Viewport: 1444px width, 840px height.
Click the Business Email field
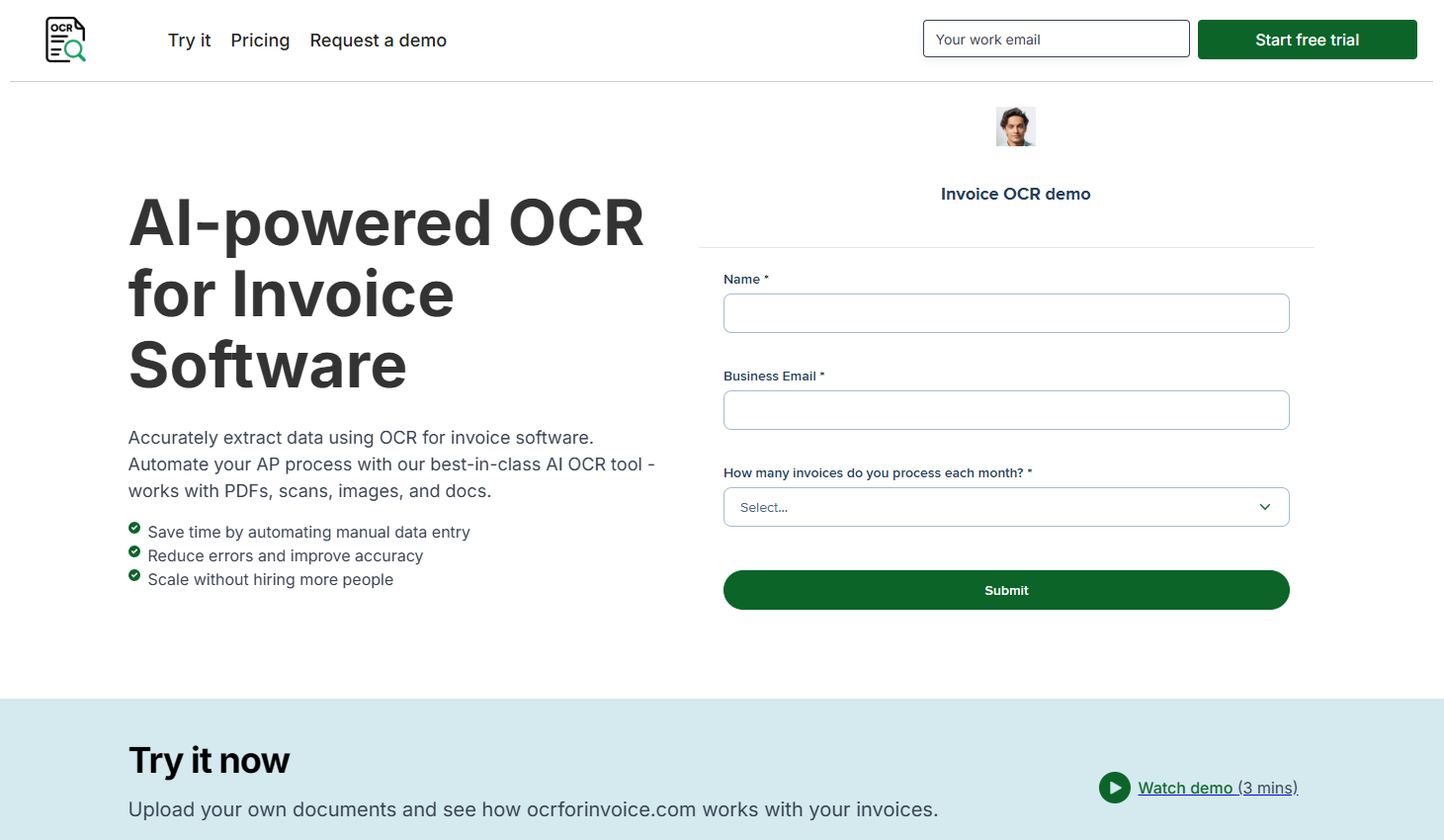click(x=1006, y=410)
